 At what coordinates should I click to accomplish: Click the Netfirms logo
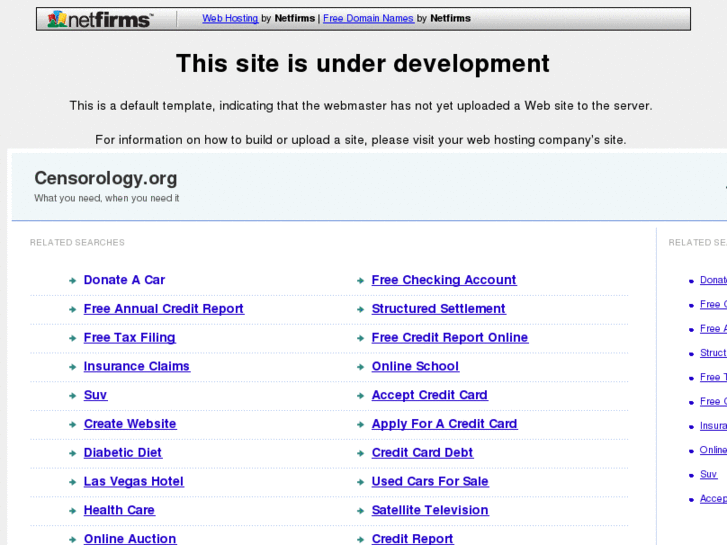coord(100,19)
